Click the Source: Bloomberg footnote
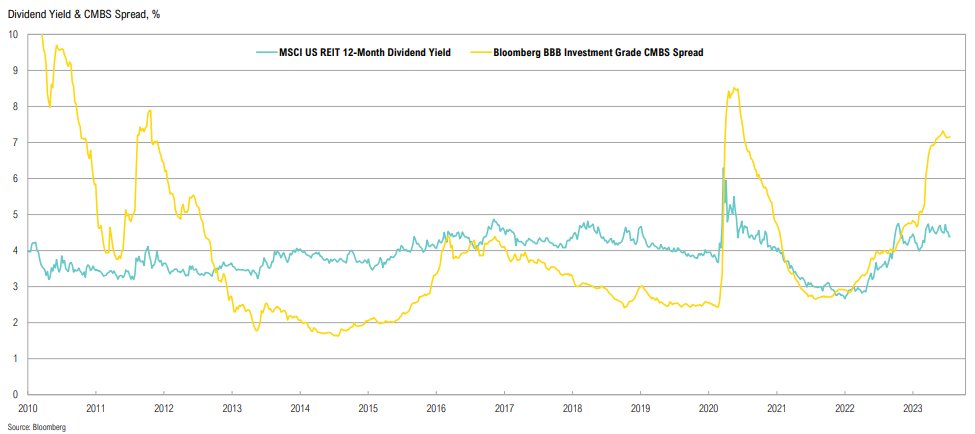975x434 pixels. [x=34, y=426]
